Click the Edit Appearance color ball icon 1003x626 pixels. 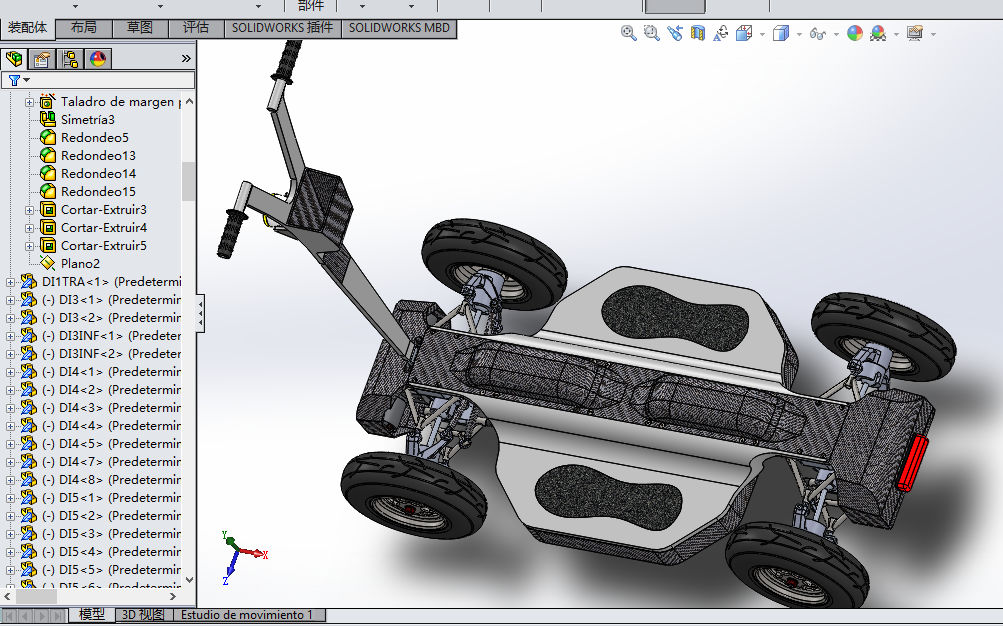(855, 33)
